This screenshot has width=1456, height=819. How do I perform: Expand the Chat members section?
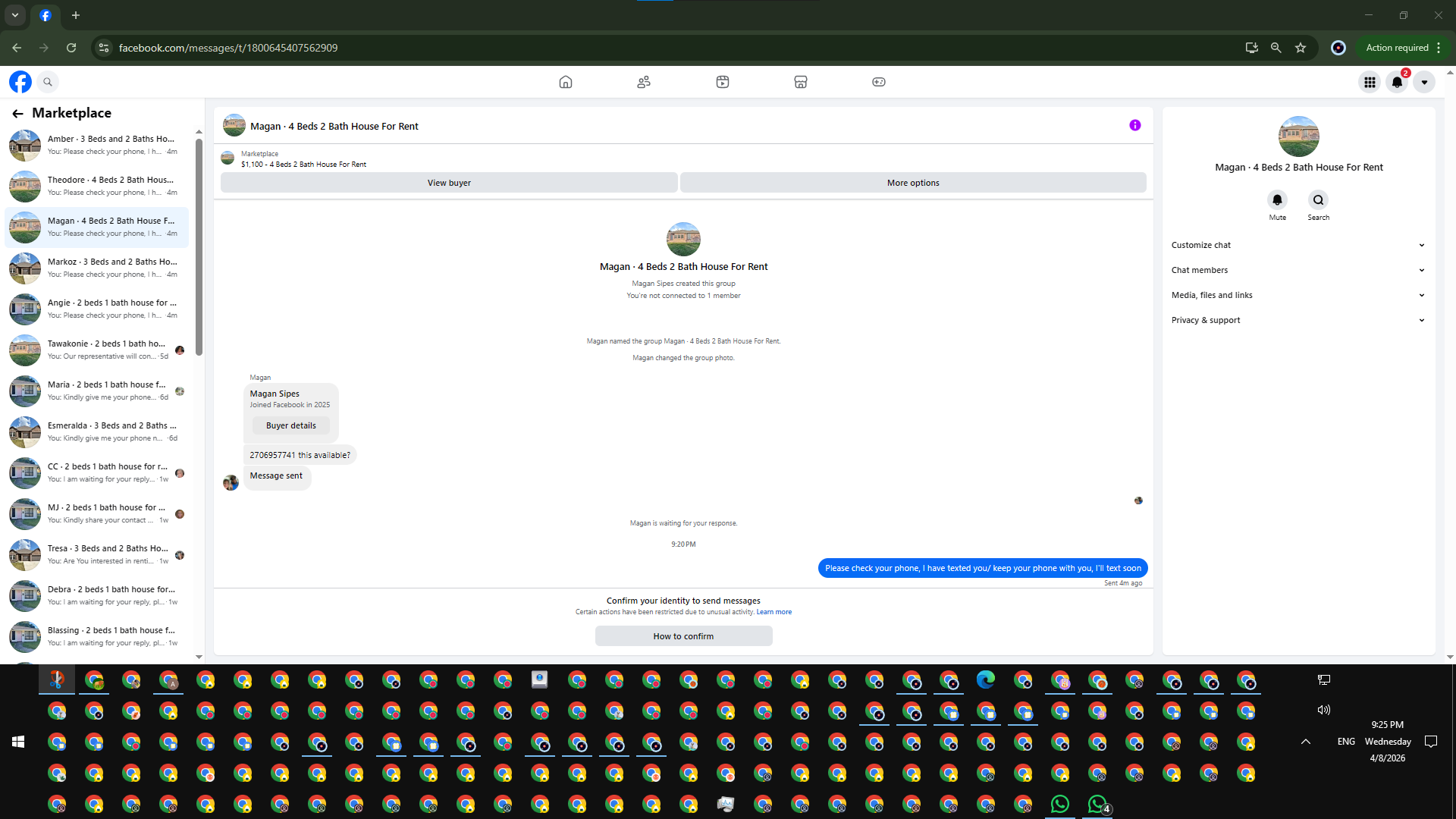click(1297, 270)
